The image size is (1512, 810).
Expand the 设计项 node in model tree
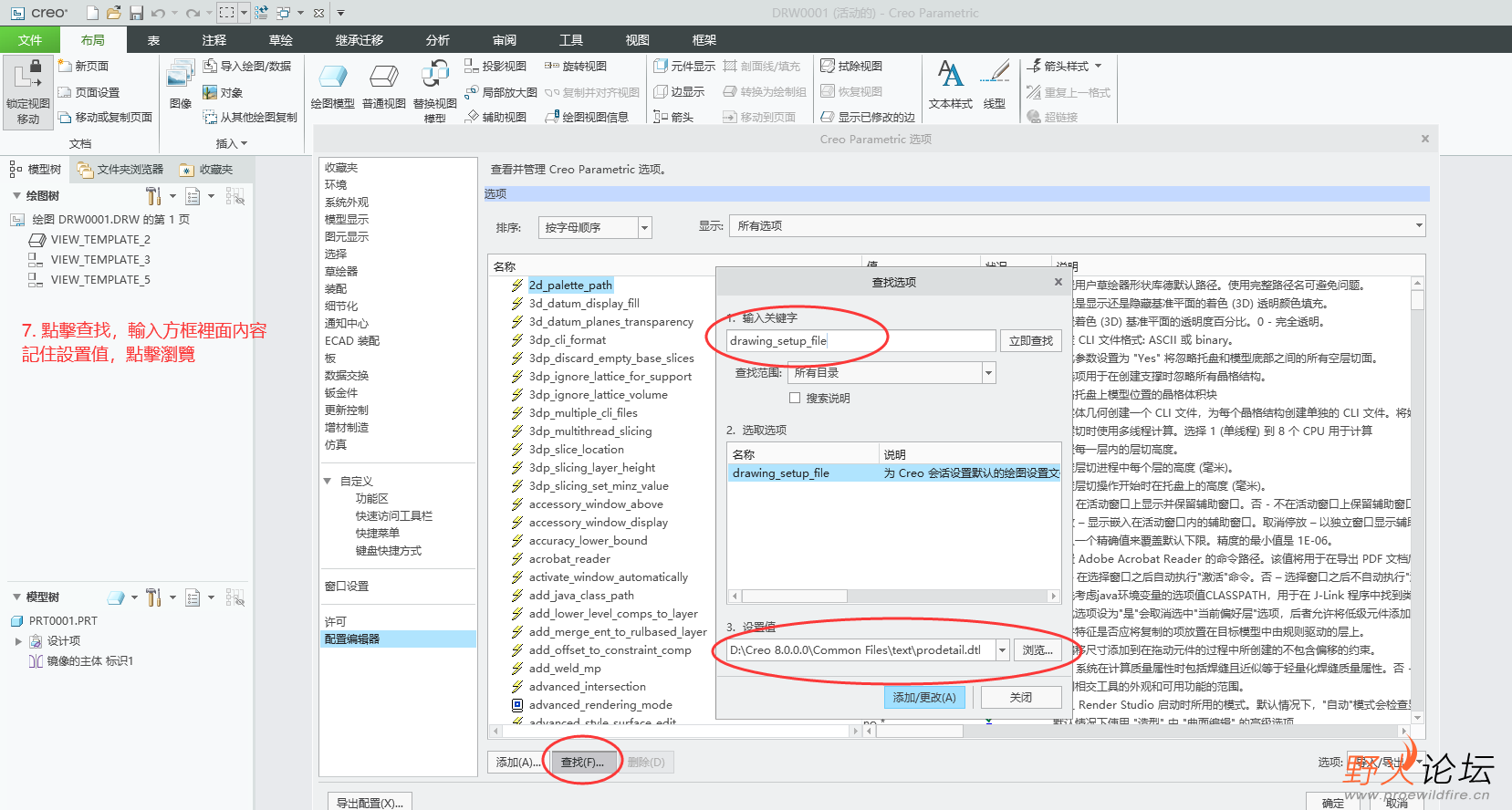(x=18, y=641)
